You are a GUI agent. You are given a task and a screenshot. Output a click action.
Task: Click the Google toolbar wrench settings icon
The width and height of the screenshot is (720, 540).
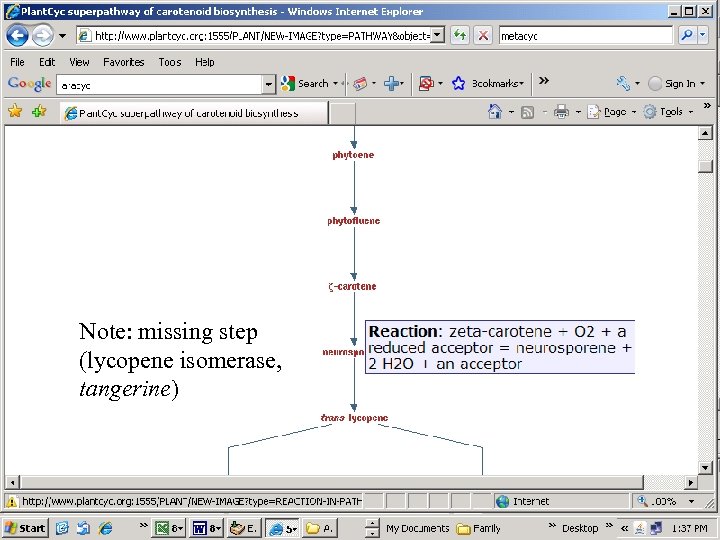(x=623, y=83)
